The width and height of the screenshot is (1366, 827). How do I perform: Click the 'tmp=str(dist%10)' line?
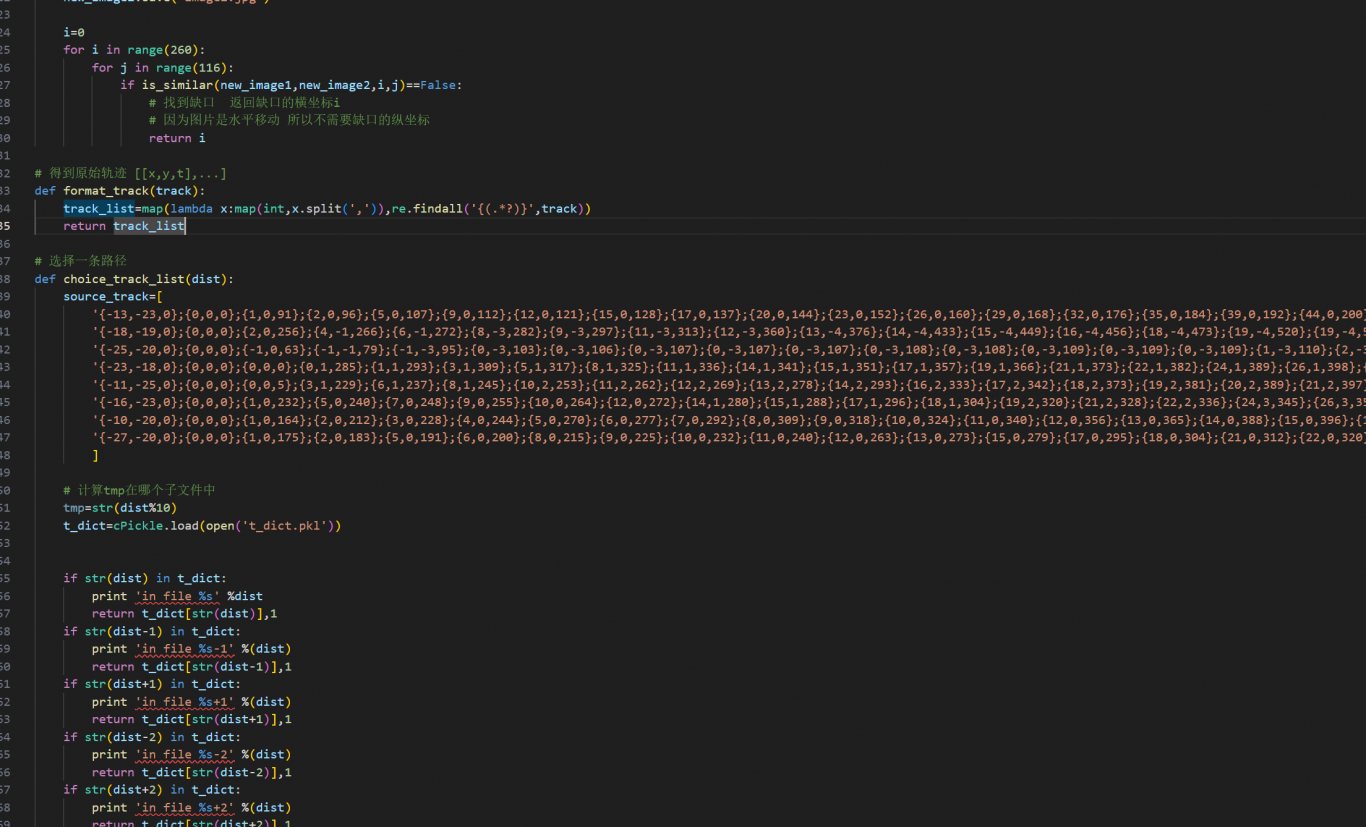pyautogui.click(x=120, y=508)
